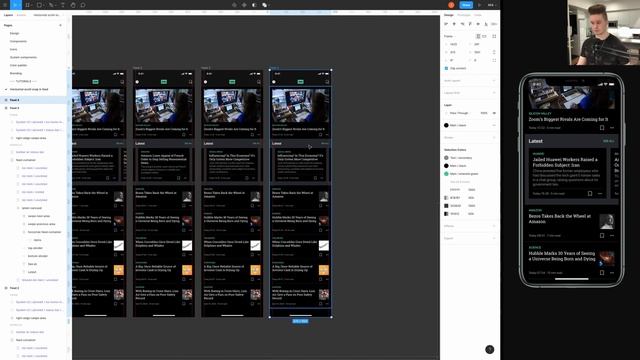Switch to the Design tab
Image resolution: width=640 pixels, height=360 pixels.
pyautogui.click(x=449, y=15)
